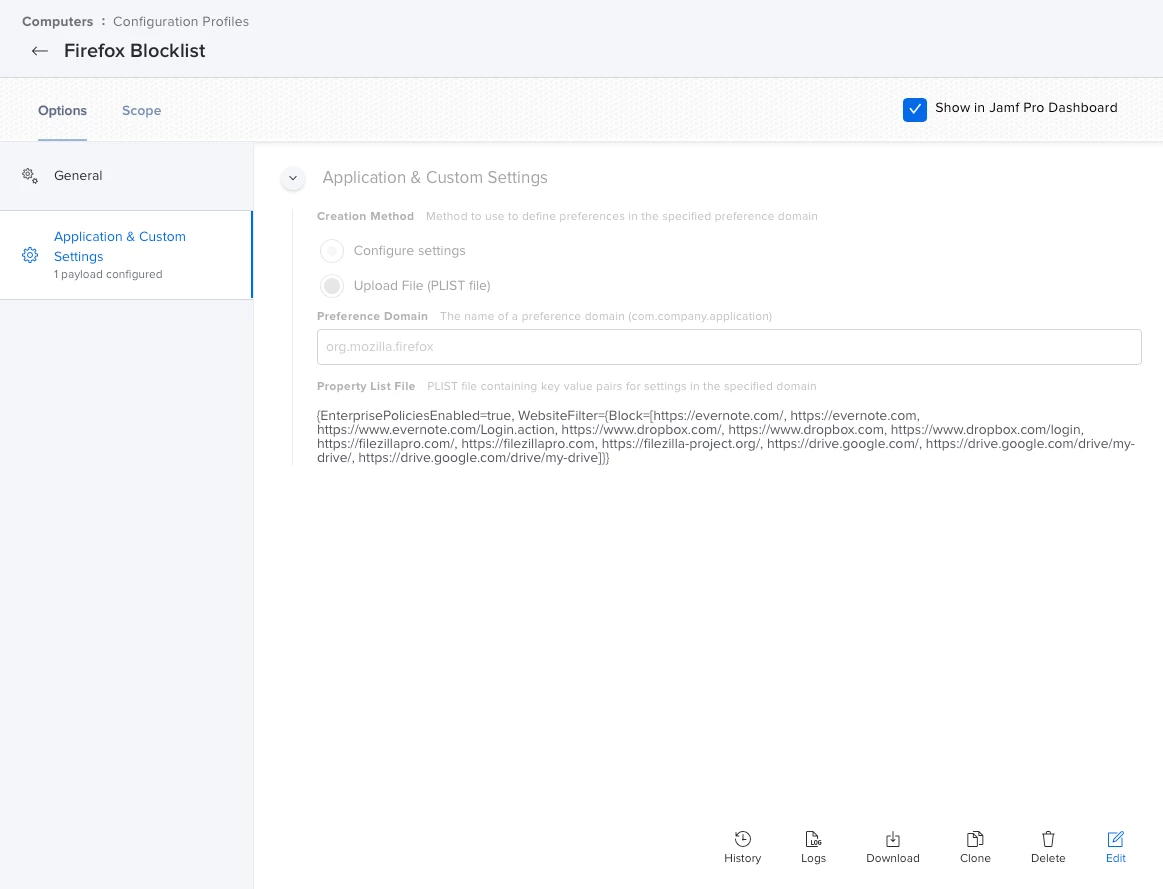Click the Preference Domain label
This screenshot has width=1163, height=889.
point(372,317)
